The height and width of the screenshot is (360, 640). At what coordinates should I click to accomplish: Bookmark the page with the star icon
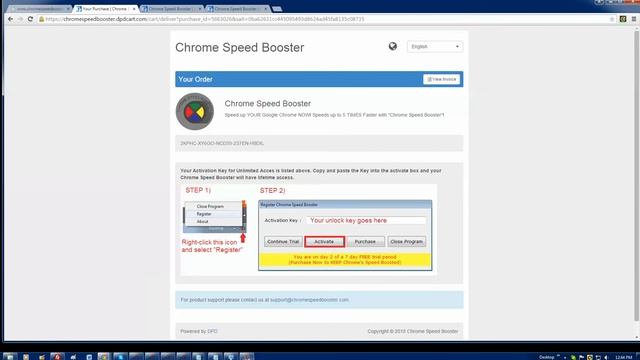coord(611,19)
